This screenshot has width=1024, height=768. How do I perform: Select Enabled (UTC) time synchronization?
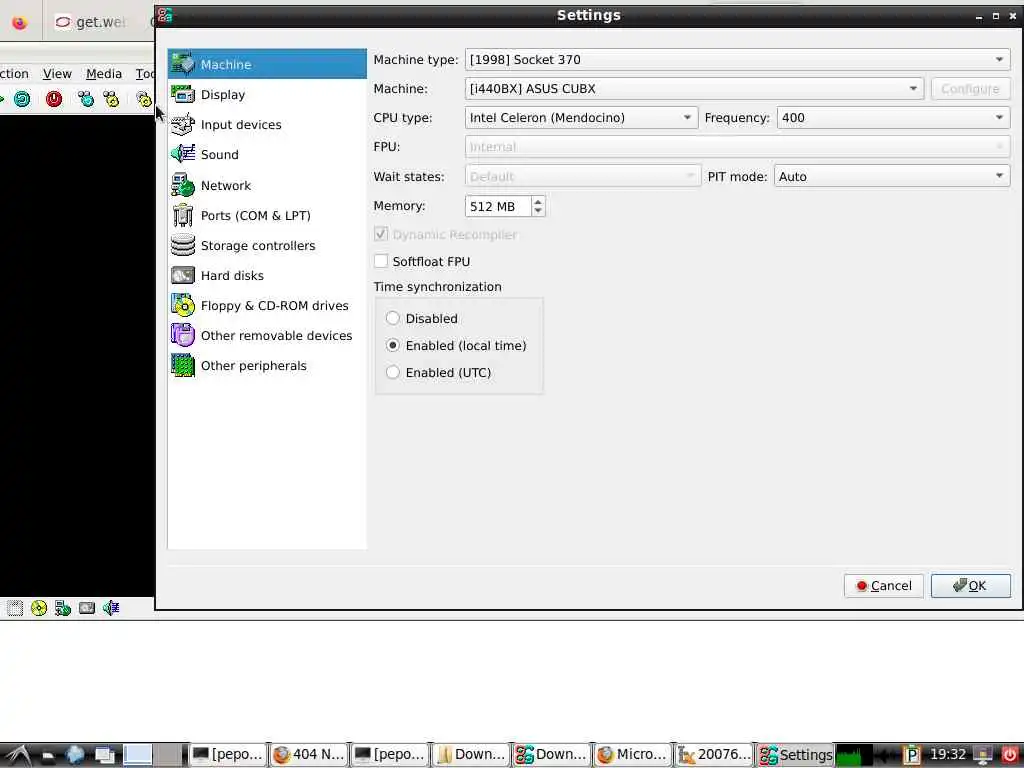392,372
